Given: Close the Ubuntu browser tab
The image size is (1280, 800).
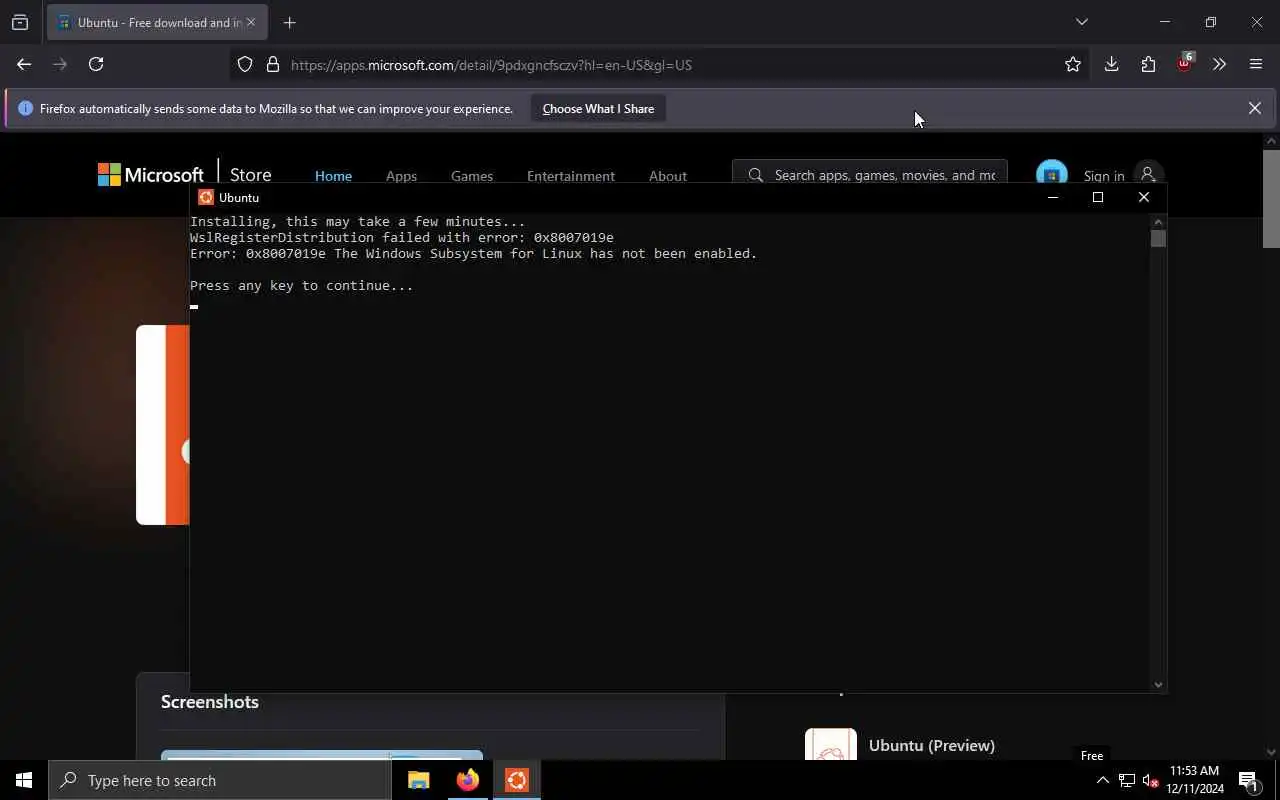Looking at the screenshot, I should pos(250,22).
